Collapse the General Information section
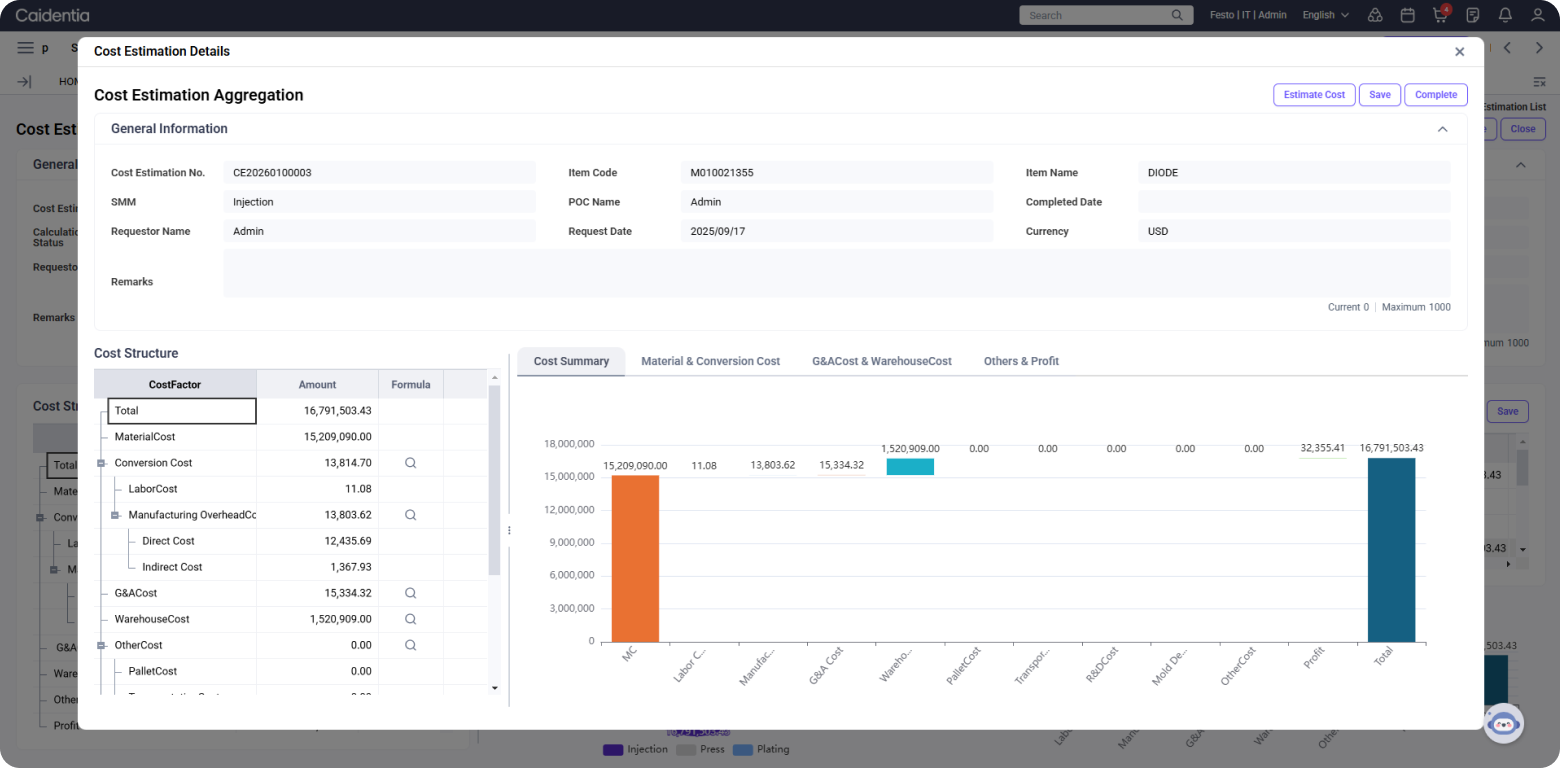Screen dimensions: 1560x768 pos(1442,129)
